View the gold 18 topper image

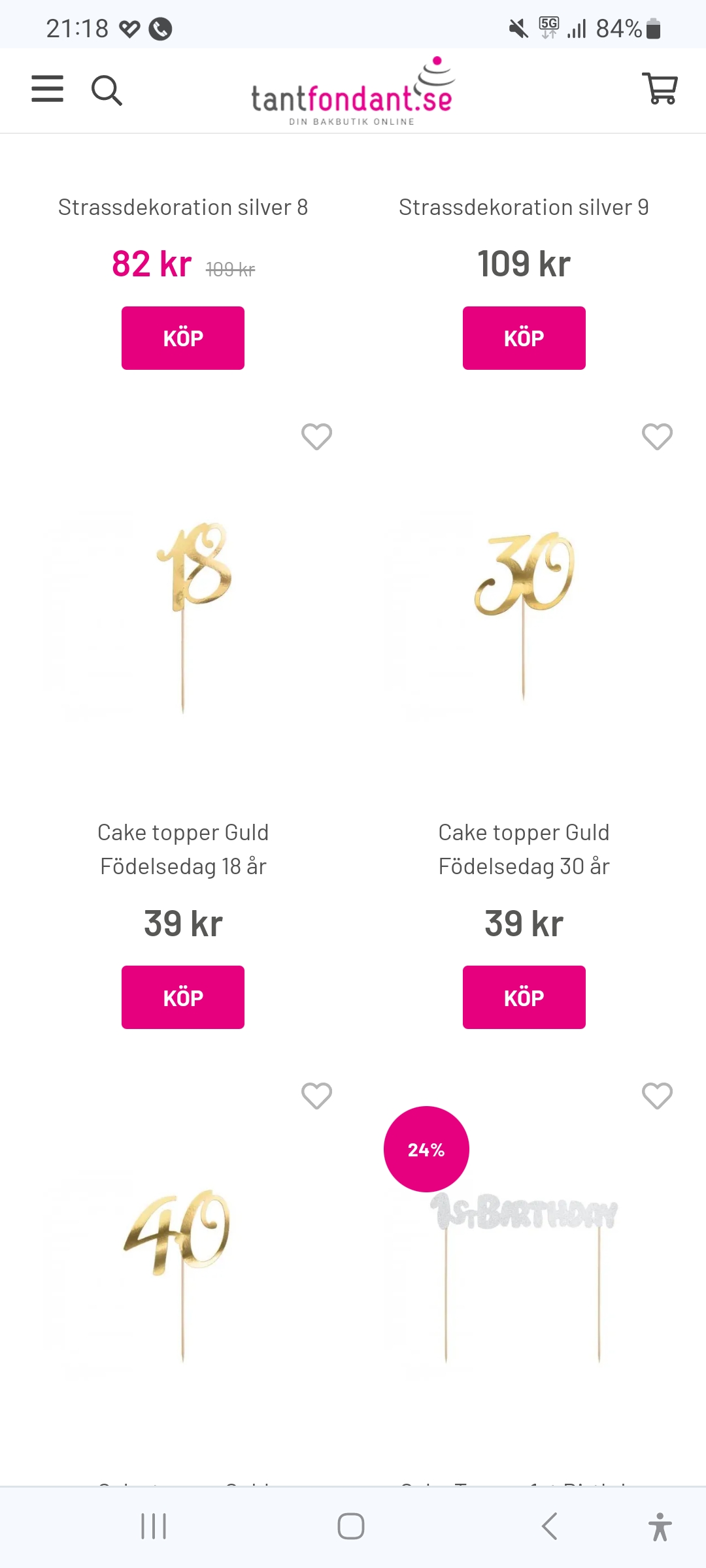point(184,614)
